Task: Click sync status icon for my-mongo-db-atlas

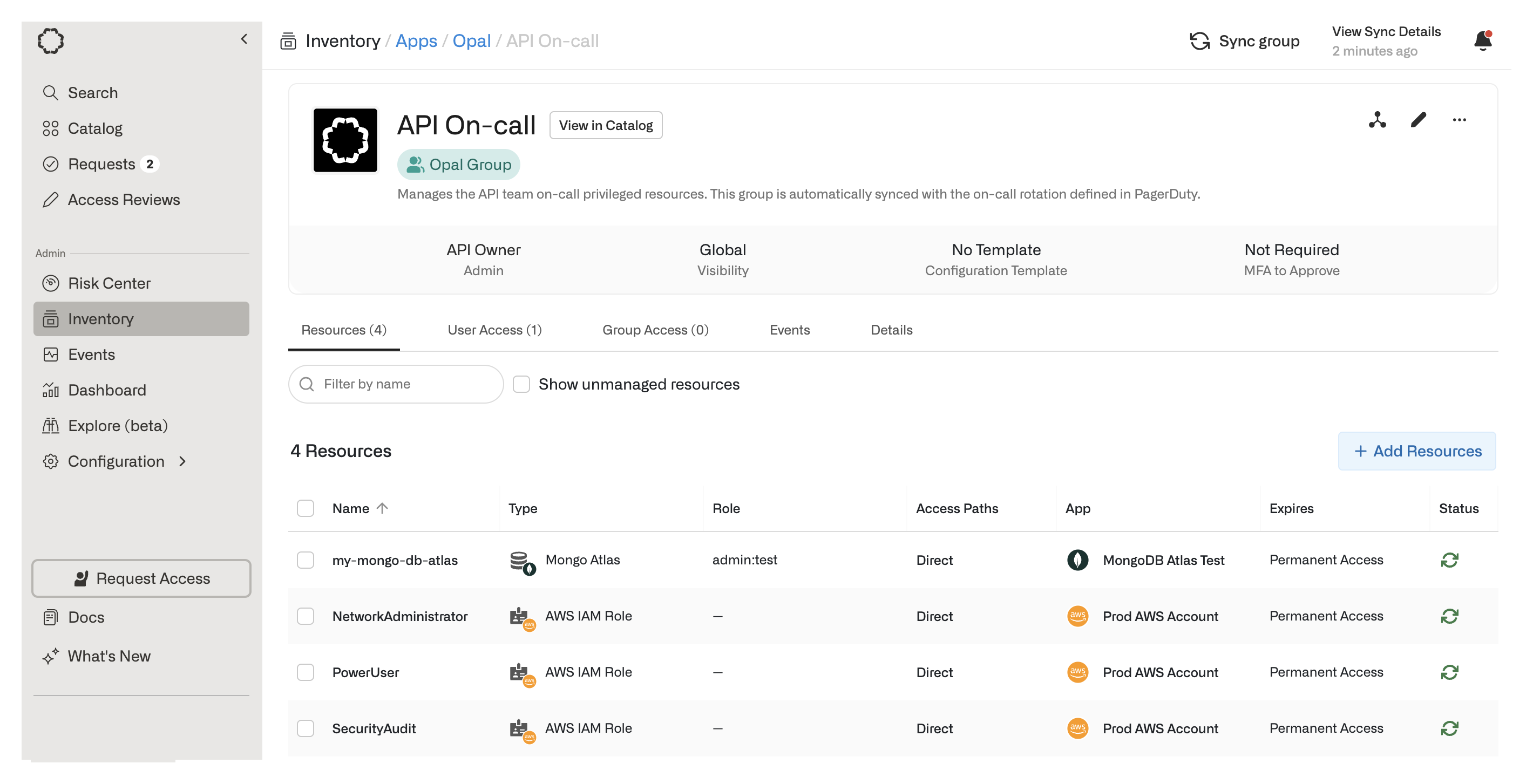Action: pyautogui.click(x=1449, y=560)
